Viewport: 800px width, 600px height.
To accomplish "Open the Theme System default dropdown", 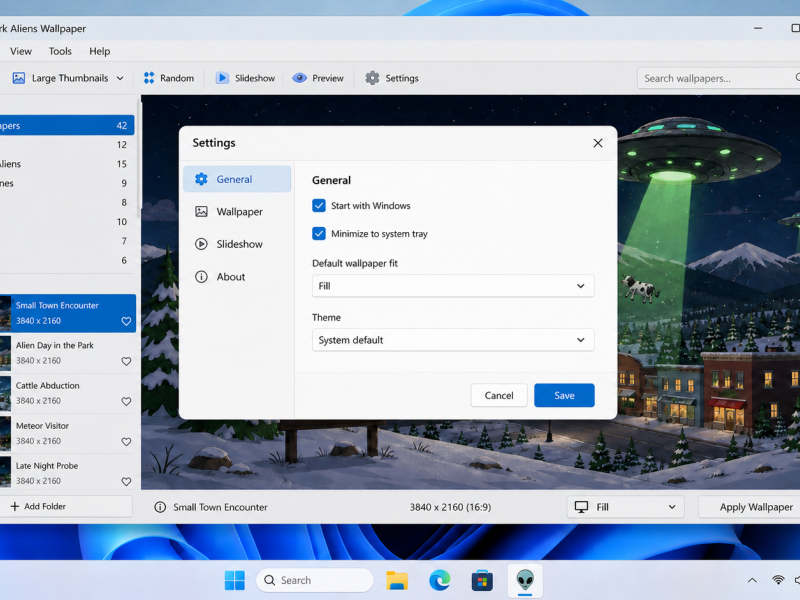I will tap(453, 340).
